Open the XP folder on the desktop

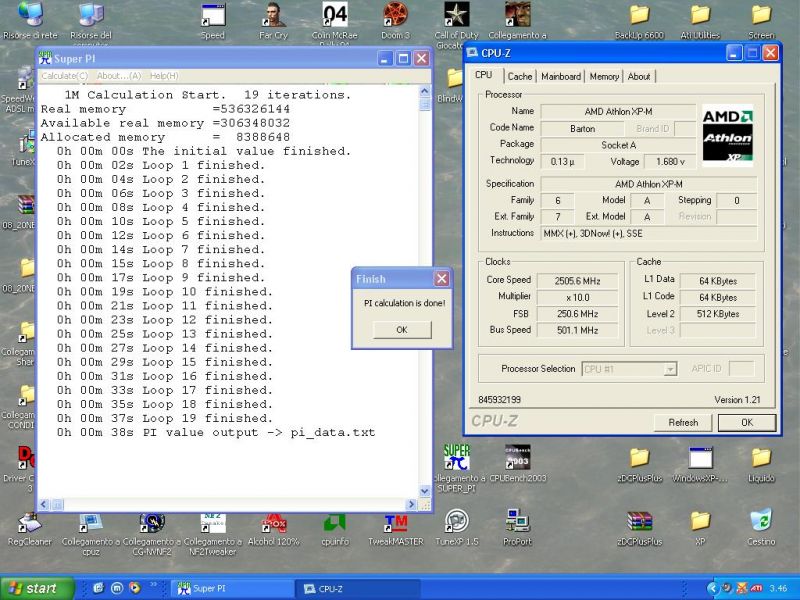coord(700,529)
